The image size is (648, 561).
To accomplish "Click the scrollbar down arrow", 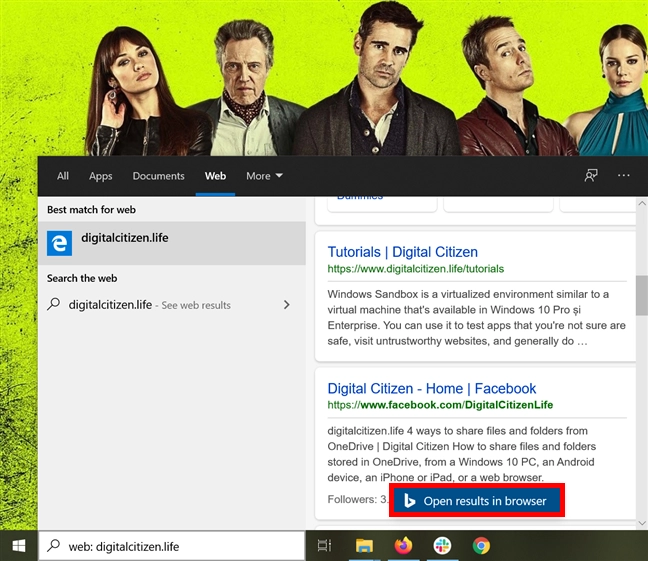I will [642, 523].
